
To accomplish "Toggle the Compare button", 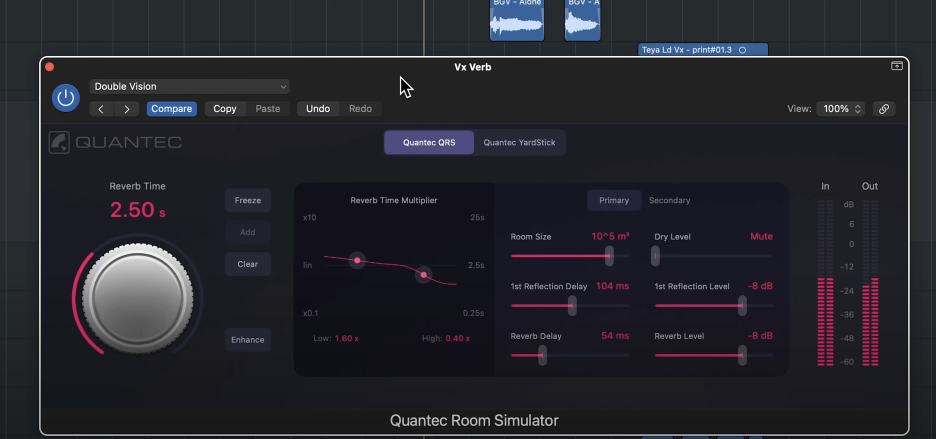I will pos(171,109).
